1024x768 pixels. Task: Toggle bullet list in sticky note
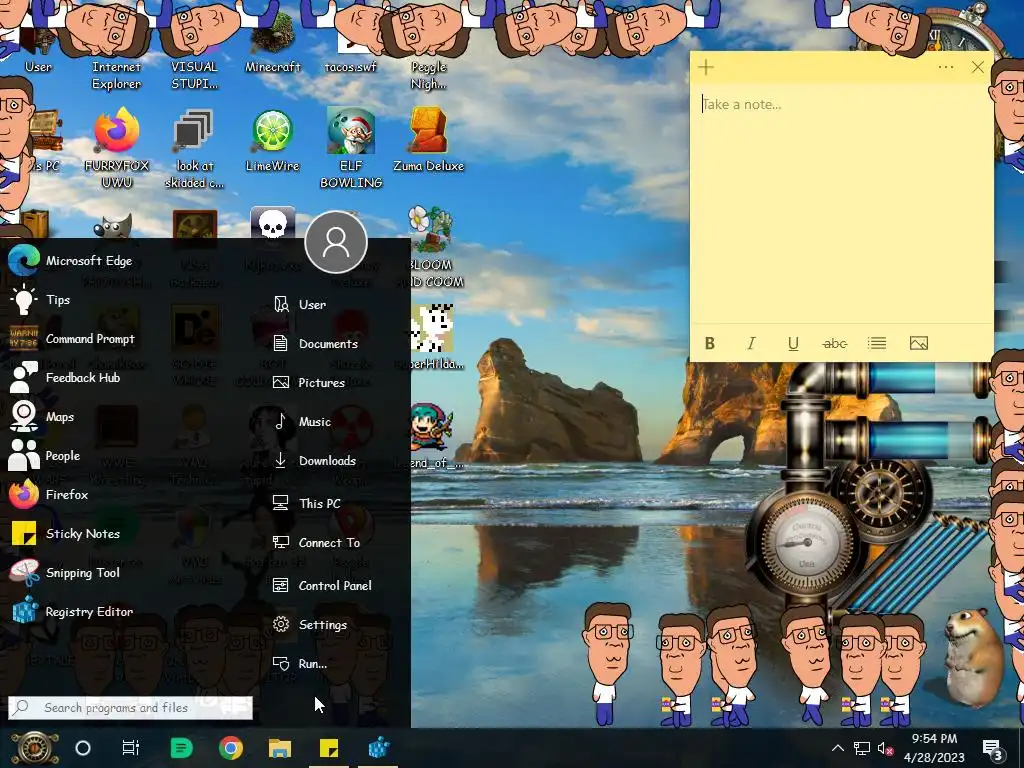click(877, 344)
